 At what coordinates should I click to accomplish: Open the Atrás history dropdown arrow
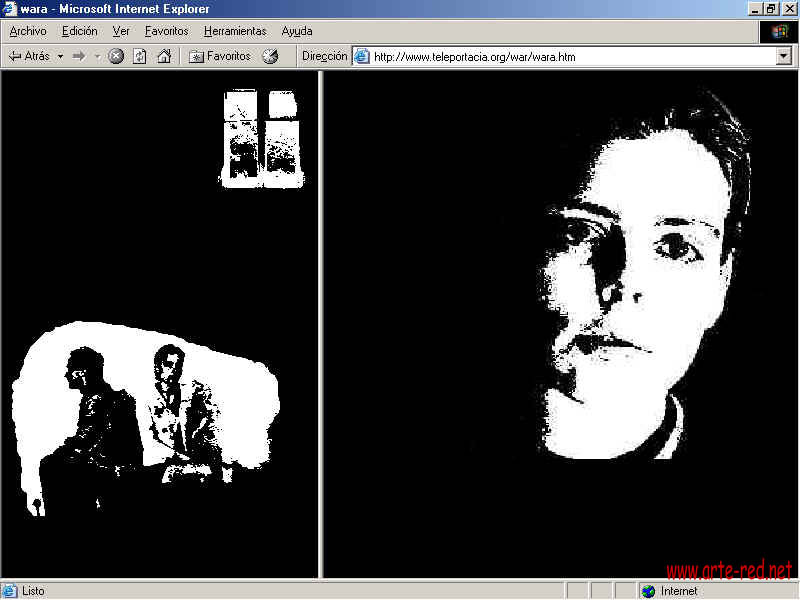pos(60,57)
